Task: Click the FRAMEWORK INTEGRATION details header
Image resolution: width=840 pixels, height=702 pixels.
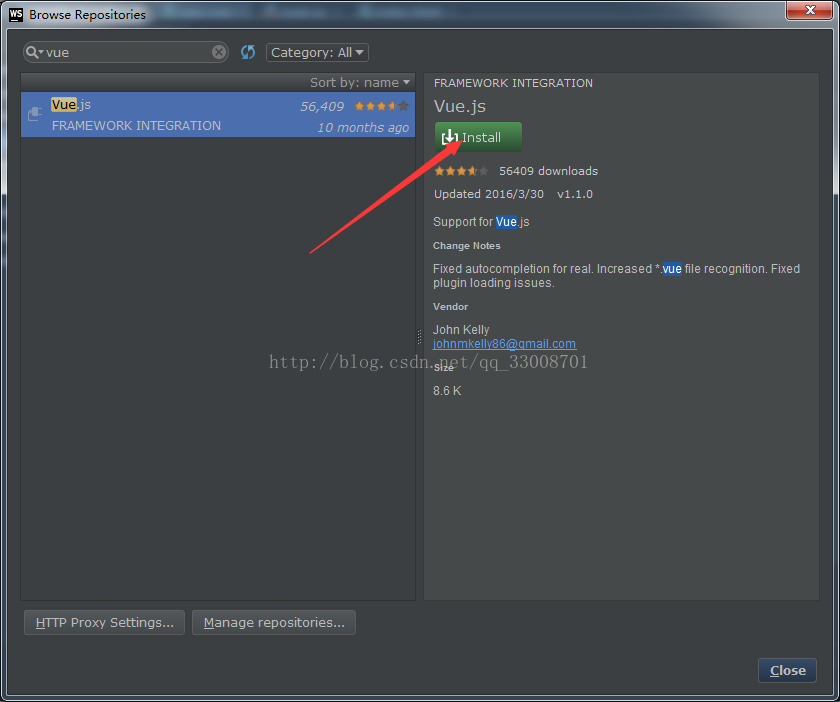Action: point(513,83)
